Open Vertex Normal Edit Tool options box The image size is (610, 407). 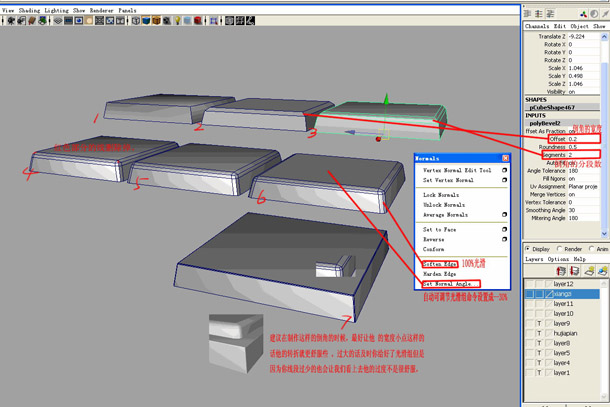click(504, 170)
